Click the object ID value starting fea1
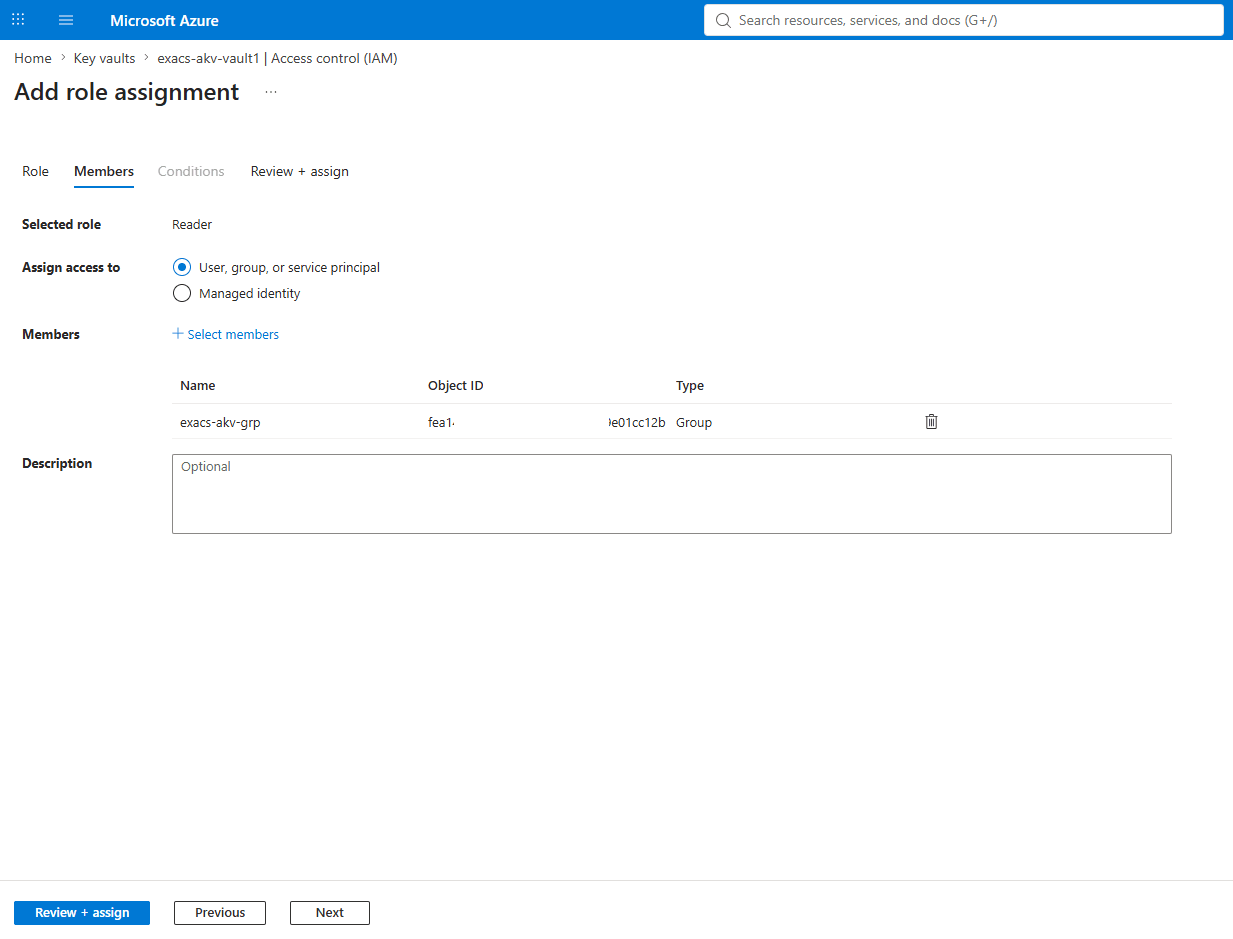The height and width of the screenshot is (939, 1233). coord(547,422)
